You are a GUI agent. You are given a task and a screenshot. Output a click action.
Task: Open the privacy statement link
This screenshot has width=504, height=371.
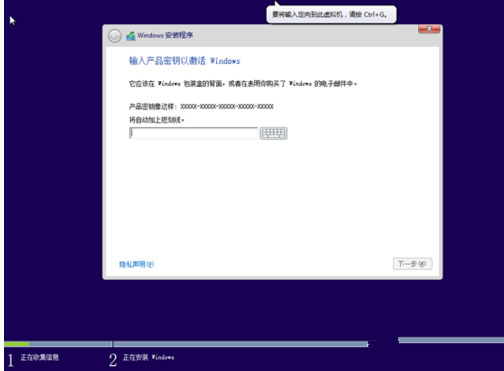[137, 264]
